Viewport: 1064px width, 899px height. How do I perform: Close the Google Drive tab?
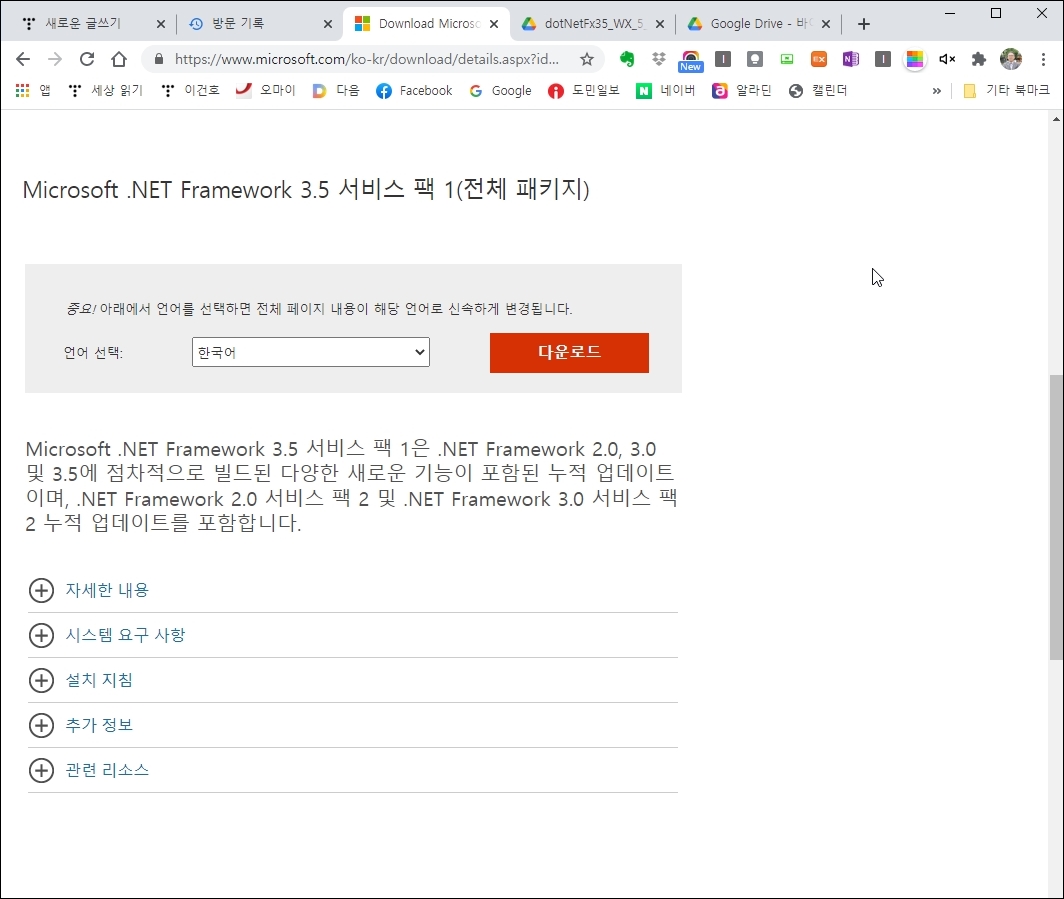pos(826,24)
